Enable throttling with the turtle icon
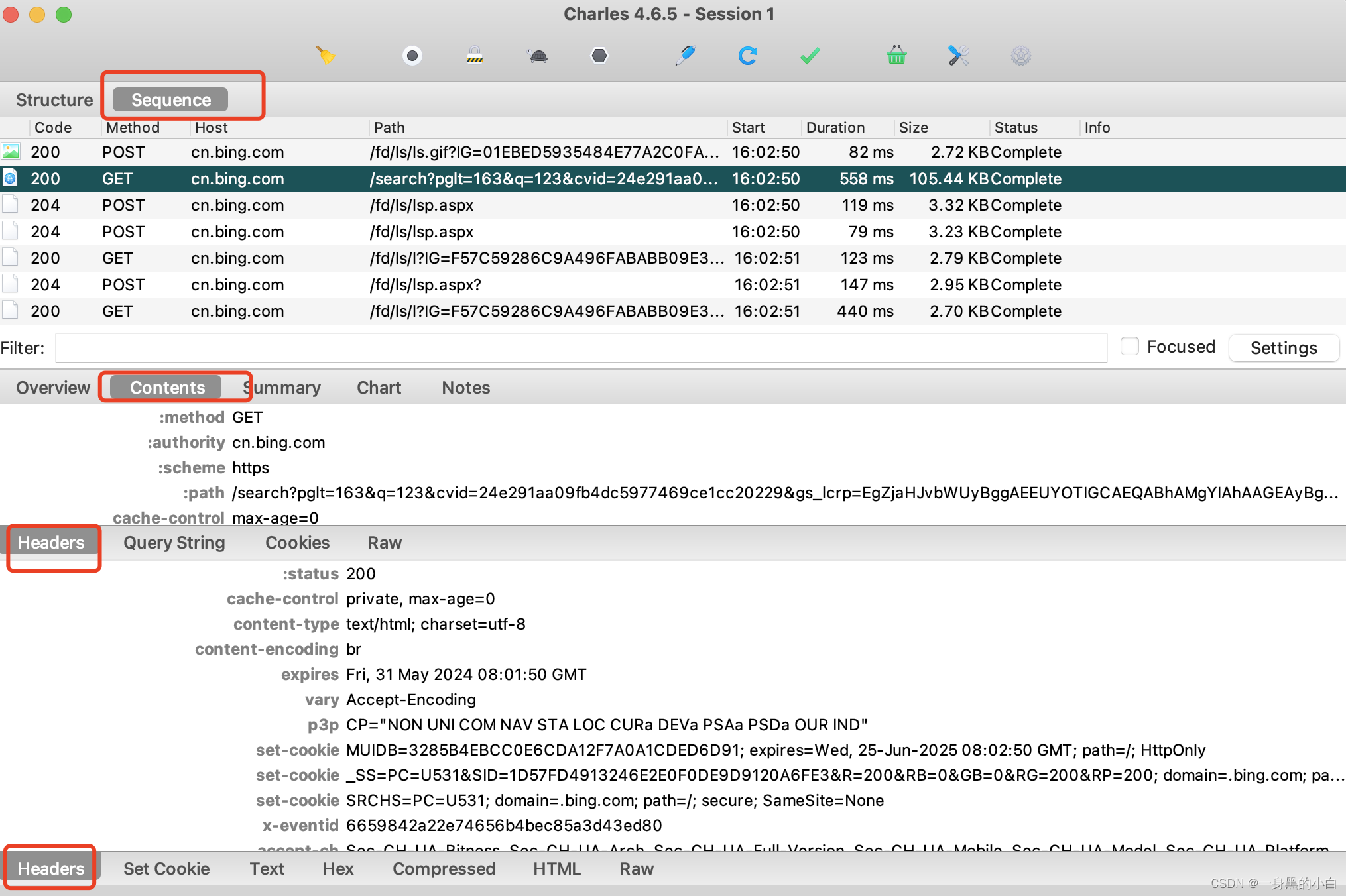The width and height of the screenshot is (1346, 896). pyautogui.click(x=538, y=56)
